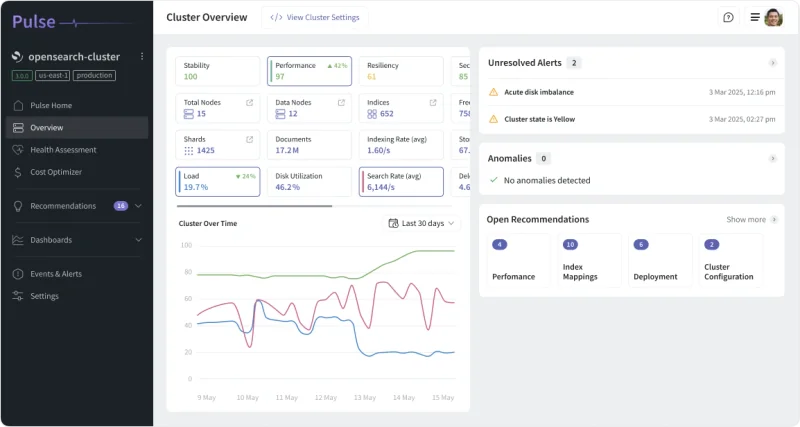This screenshot has width=800, height=427.
Task: Open the Last 30 days range dropdown
Action: (421, 223)
